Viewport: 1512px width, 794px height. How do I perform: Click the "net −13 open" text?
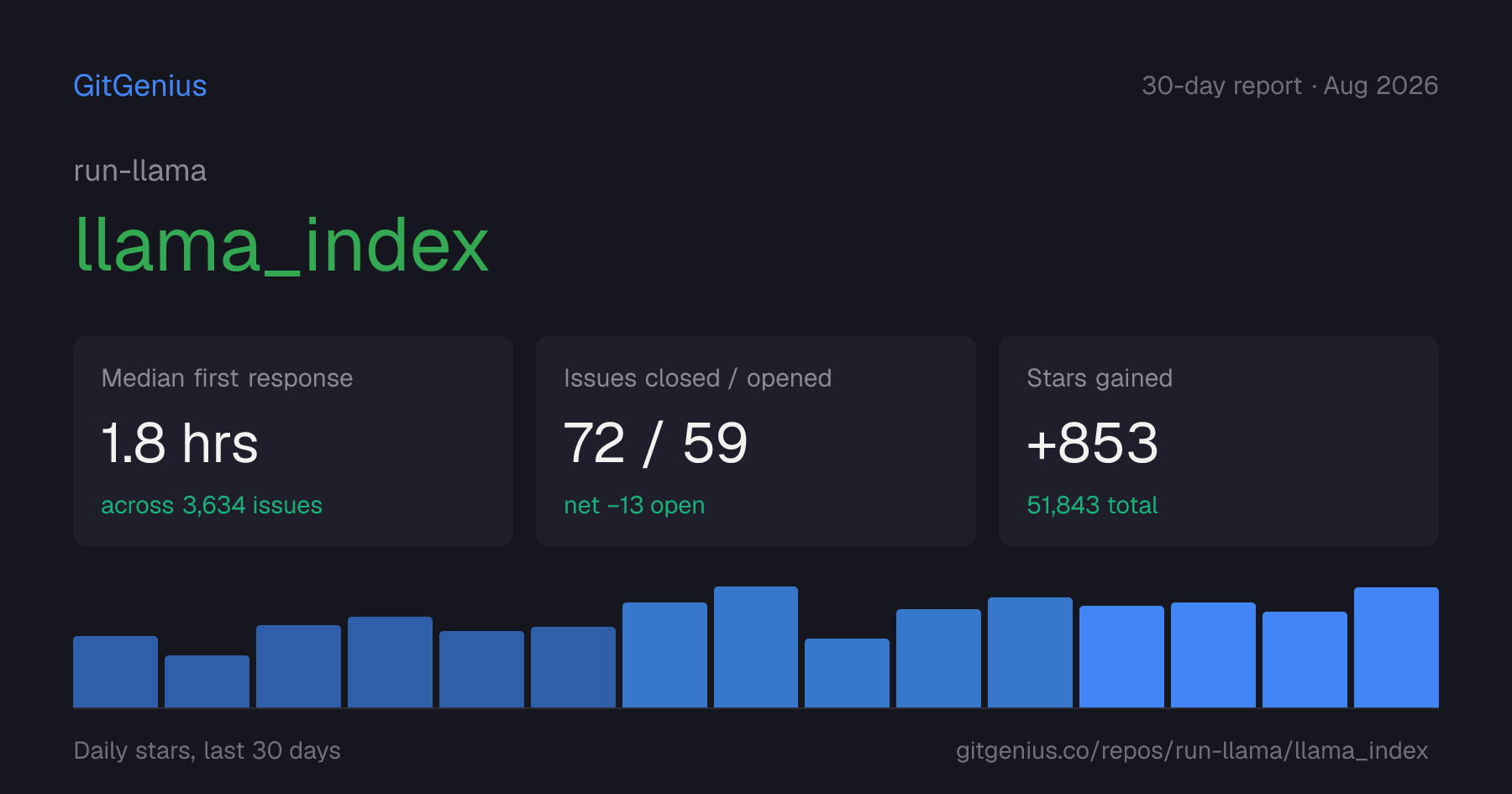634,505
